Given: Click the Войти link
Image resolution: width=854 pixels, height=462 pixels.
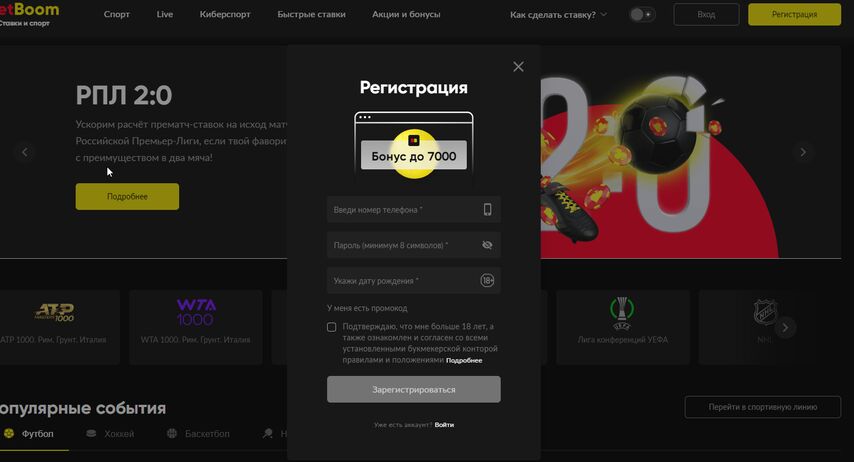Looking at the screenshot, I should [x=444, y=424].
